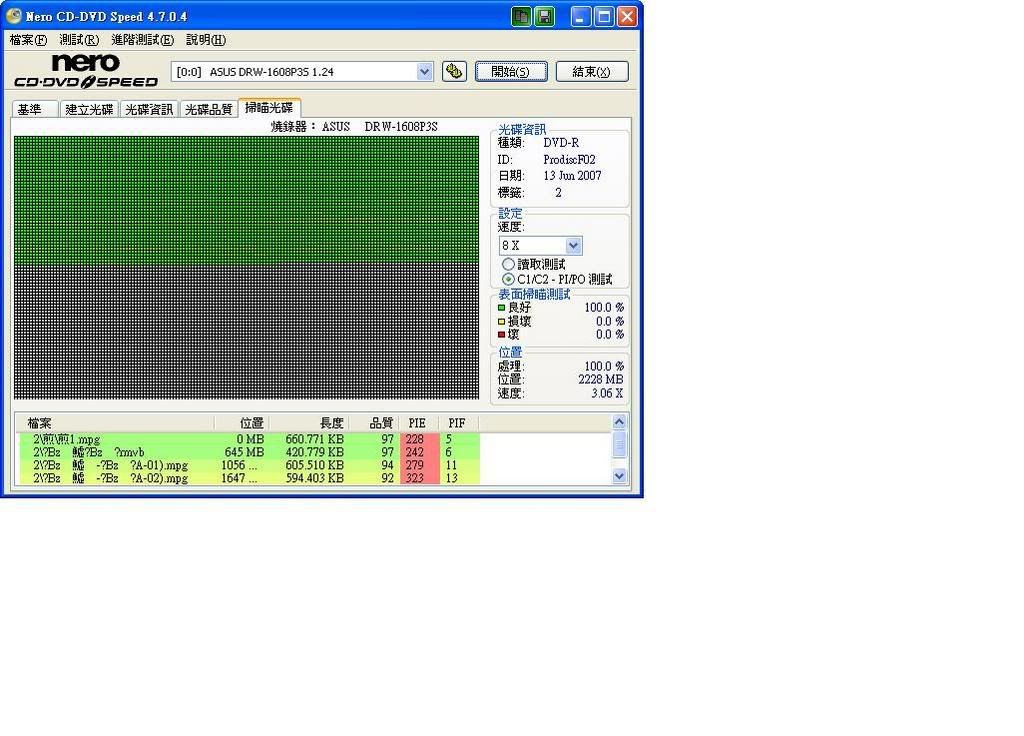Open the 進階測試(E) menu

pyautogui.click(x=142, y=40)
